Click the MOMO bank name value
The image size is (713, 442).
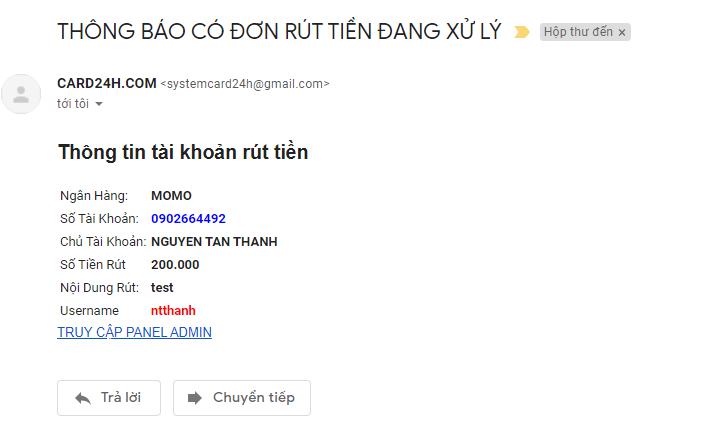171,196
